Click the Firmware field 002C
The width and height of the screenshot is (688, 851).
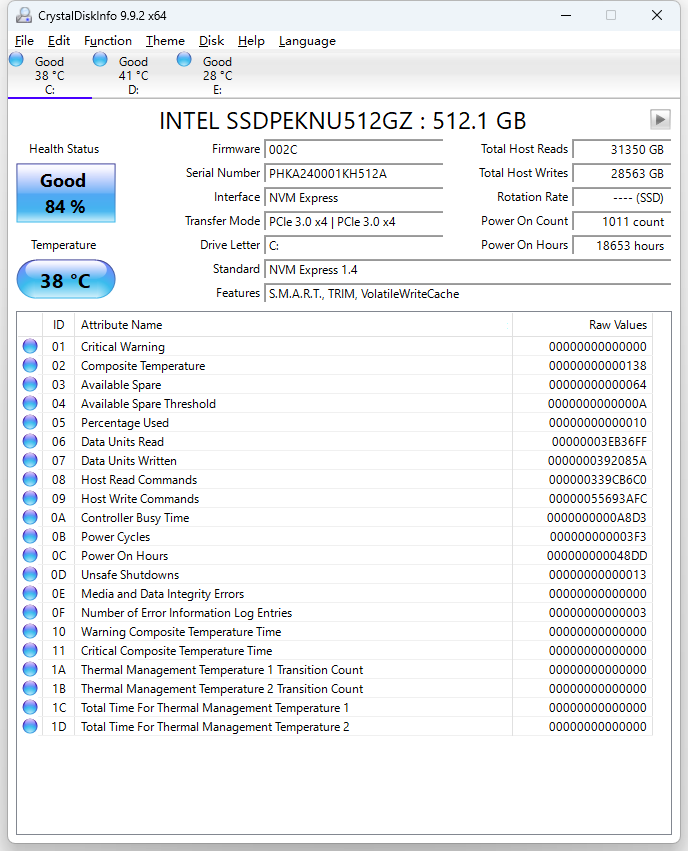click(x=354, y=150)
